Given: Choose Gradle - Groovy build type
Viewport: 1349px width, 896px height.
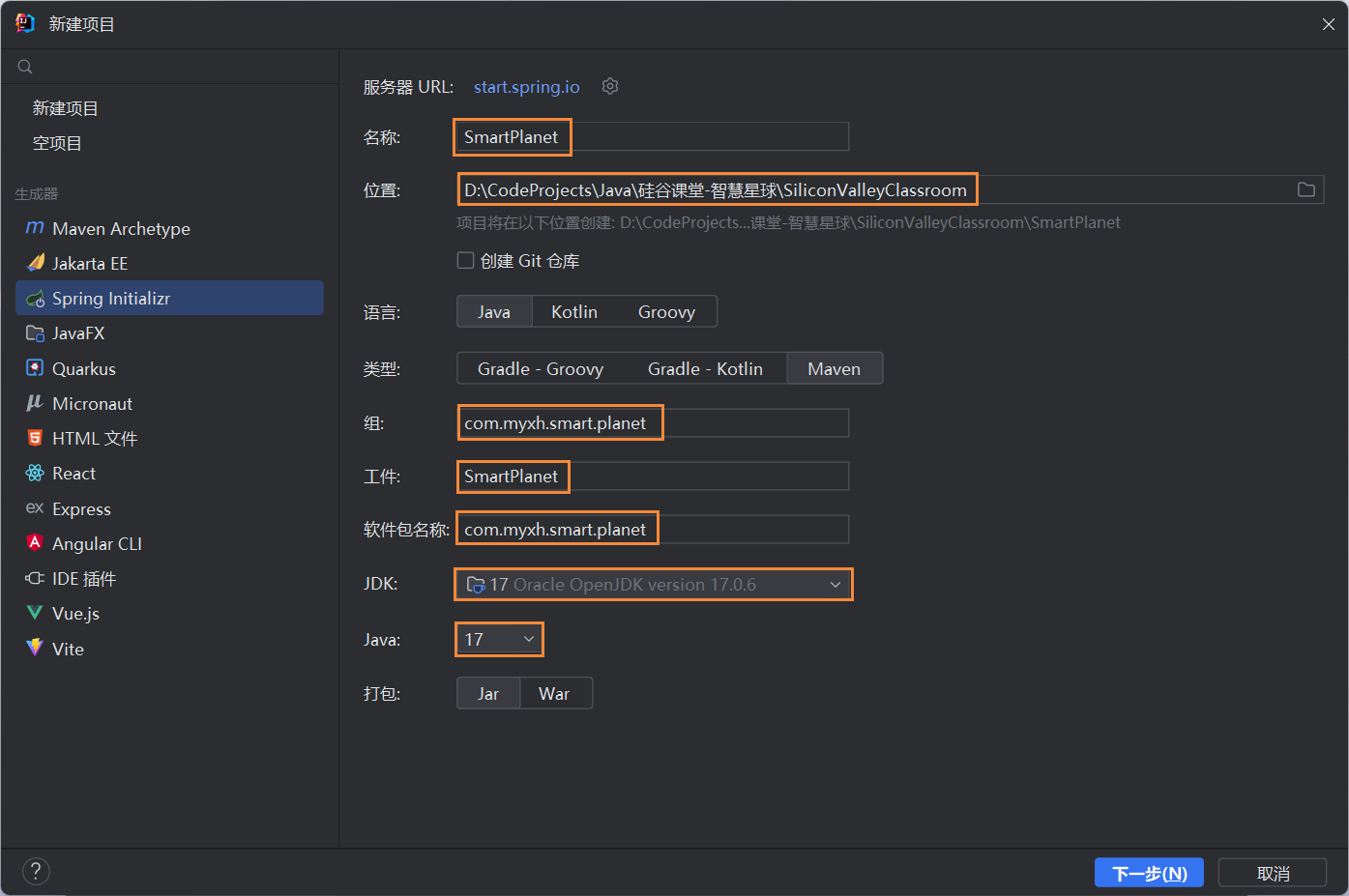Looking at the screenshot, I should [x=541, y=368].
